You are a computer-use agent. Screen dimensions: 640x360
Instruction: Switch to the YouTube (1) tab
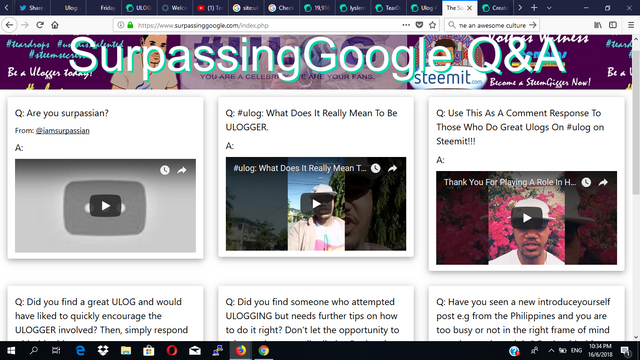coord(211,8)
